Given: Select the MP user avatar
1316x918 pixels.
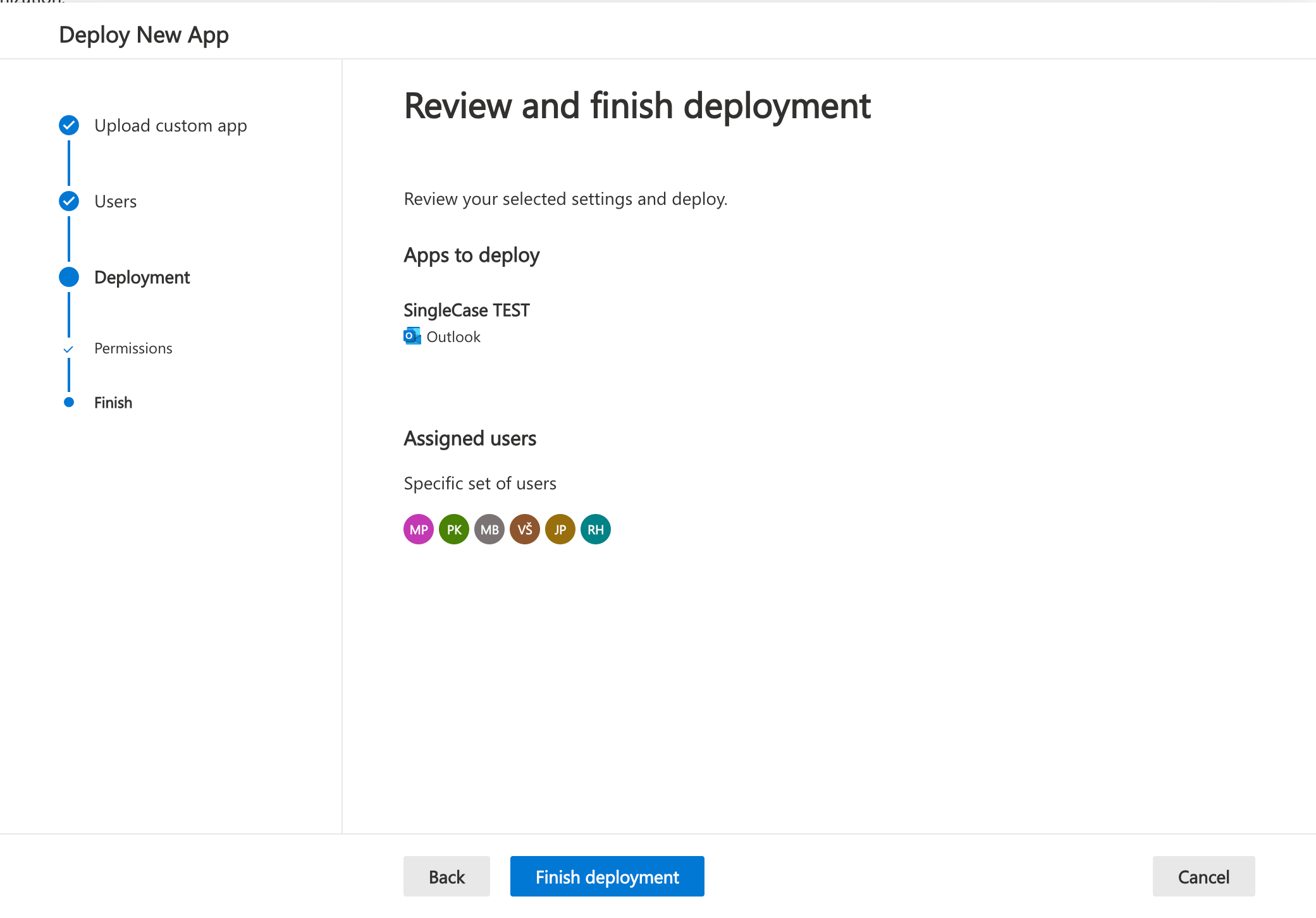Looking at the screenshot, I should [419, 529].
